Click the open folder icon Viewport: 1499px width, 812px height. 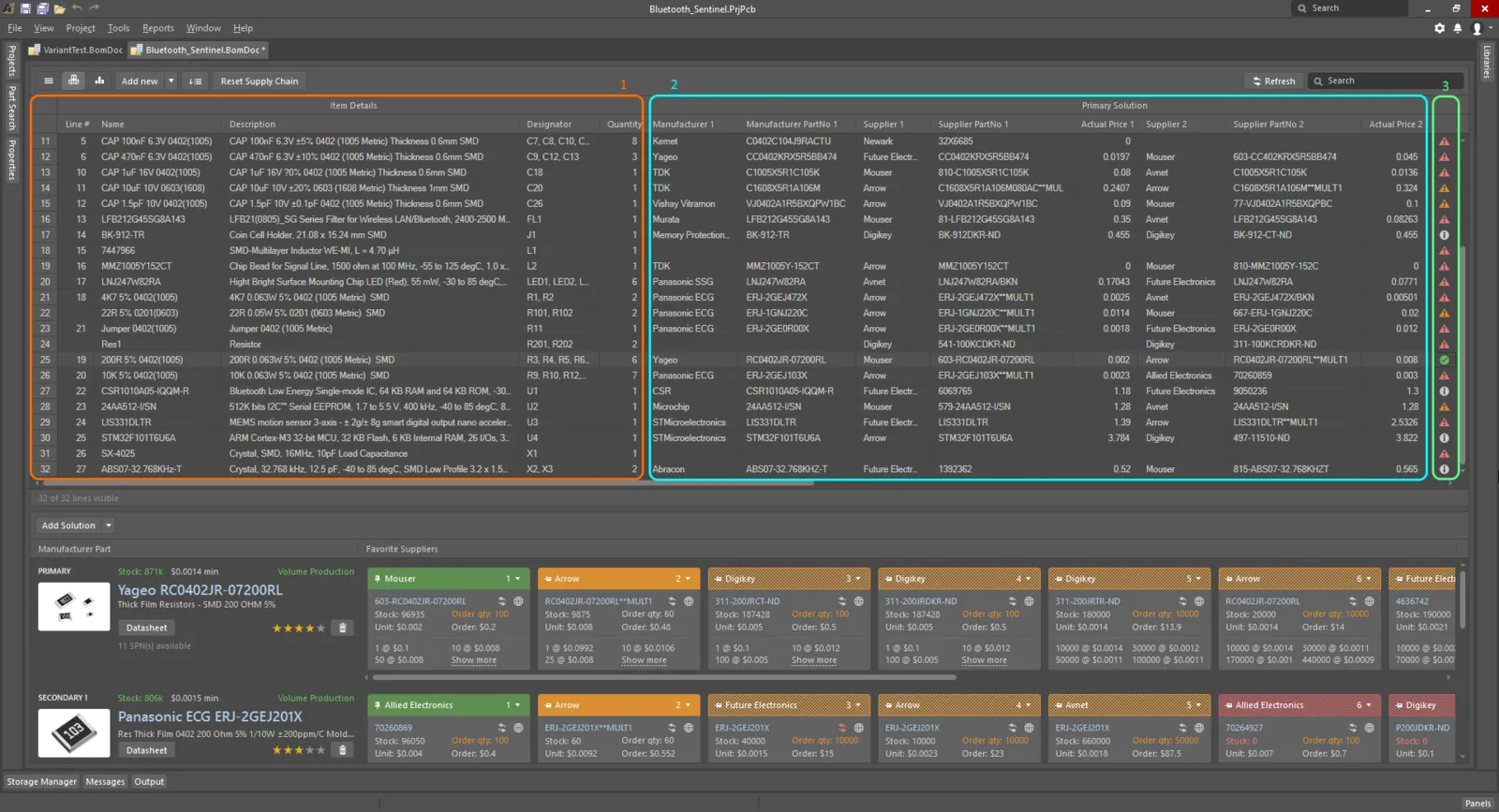pyautogui.click(x=59, y=8)
